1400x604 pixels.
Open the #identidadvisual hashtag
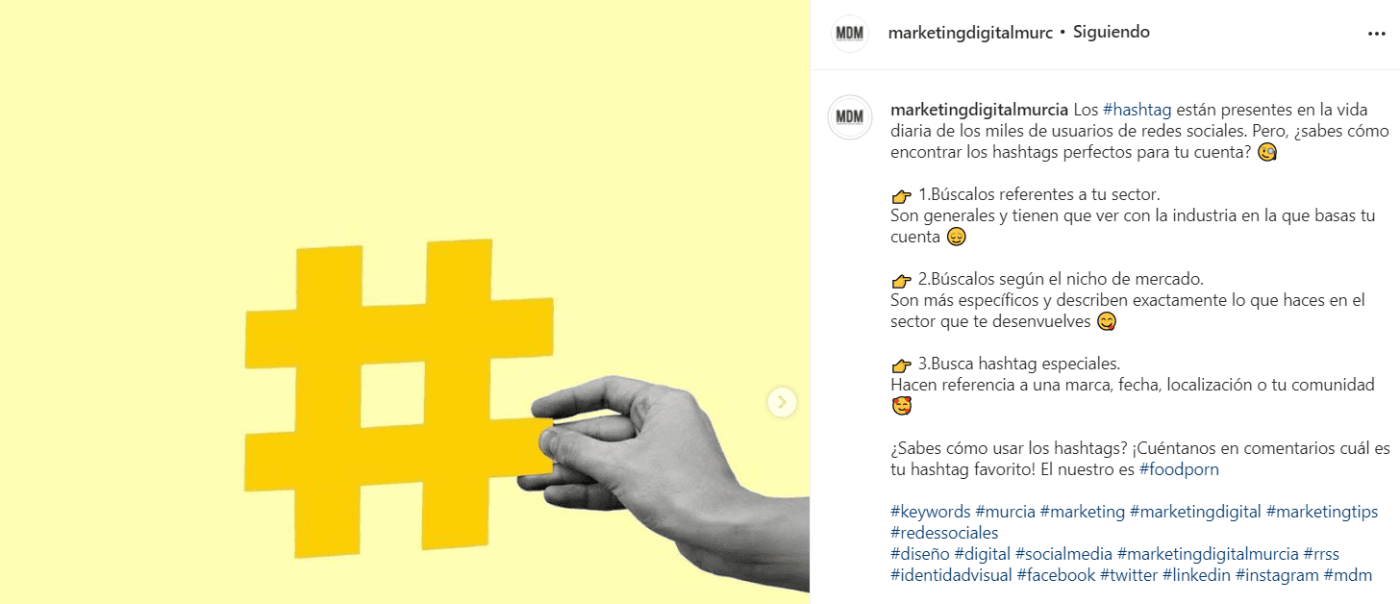[951, 575]
